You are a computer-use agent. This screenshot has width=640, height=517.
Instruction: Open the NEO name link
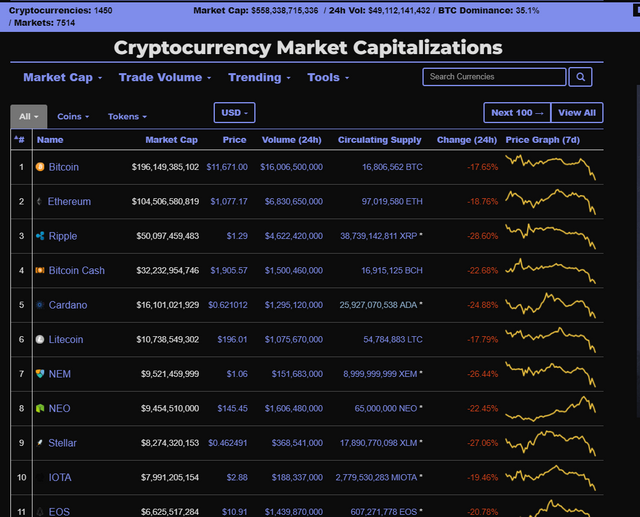click(60, 408)
